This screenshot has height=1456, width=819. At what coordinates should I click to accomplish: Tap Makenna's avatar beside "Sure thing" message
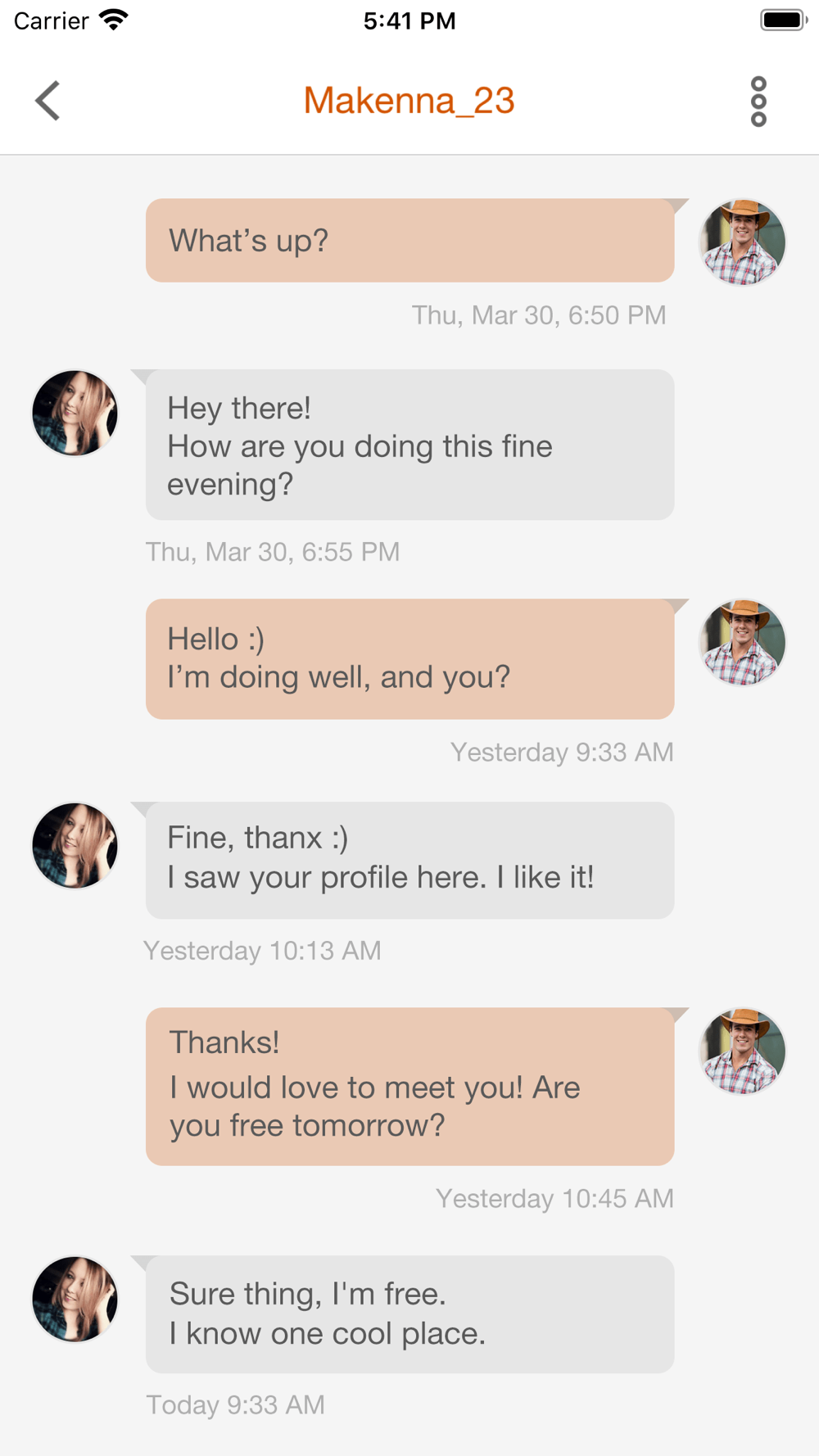(x=75, y=1299)
